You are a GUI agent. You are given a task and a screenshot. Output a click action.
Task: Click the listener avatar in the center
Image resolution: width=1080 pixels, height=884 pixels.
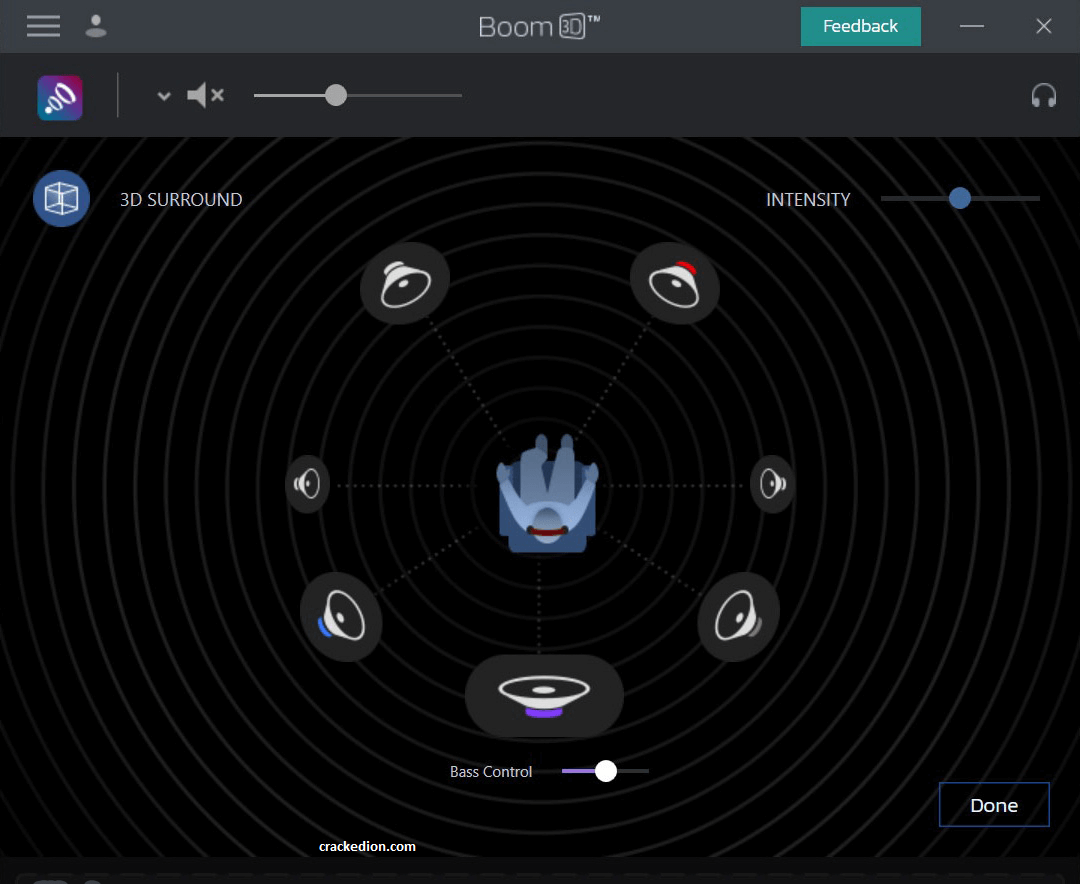[x=548, y=493]
